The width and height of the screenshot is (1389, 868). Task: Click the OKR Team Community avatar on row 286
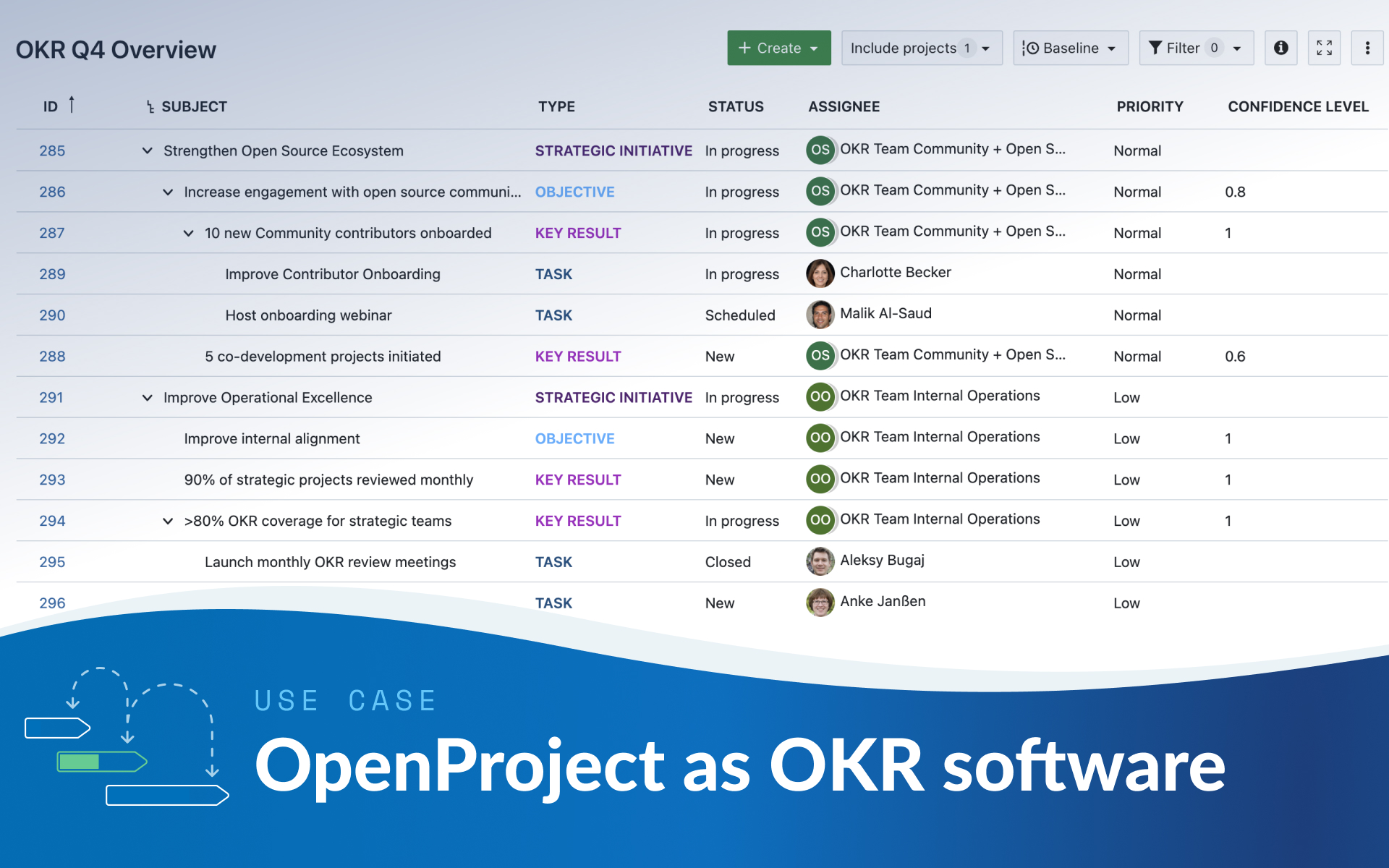820,191
